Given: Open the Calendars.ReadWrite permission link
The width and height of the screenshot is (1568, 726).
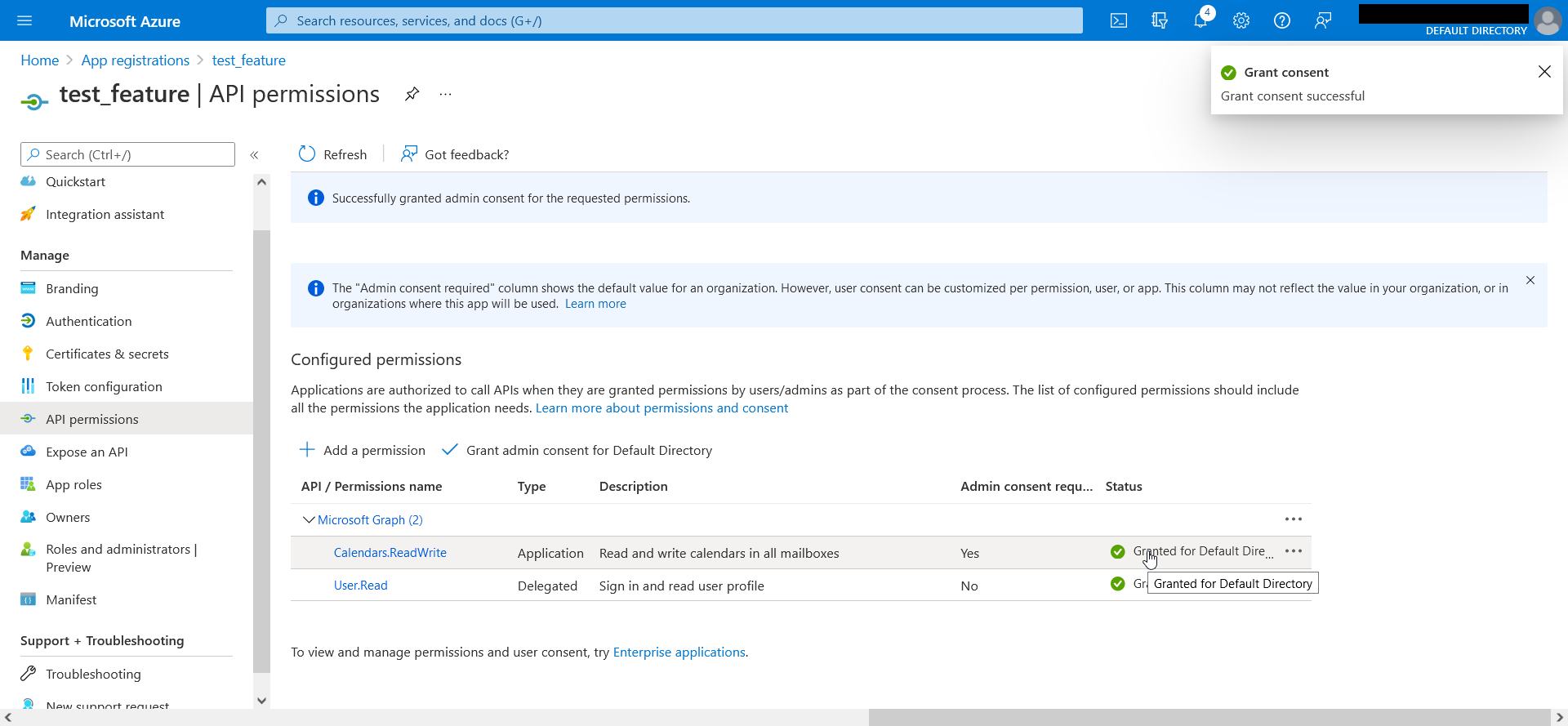Looking at the screenshot, I should click(x=390, y=553).
